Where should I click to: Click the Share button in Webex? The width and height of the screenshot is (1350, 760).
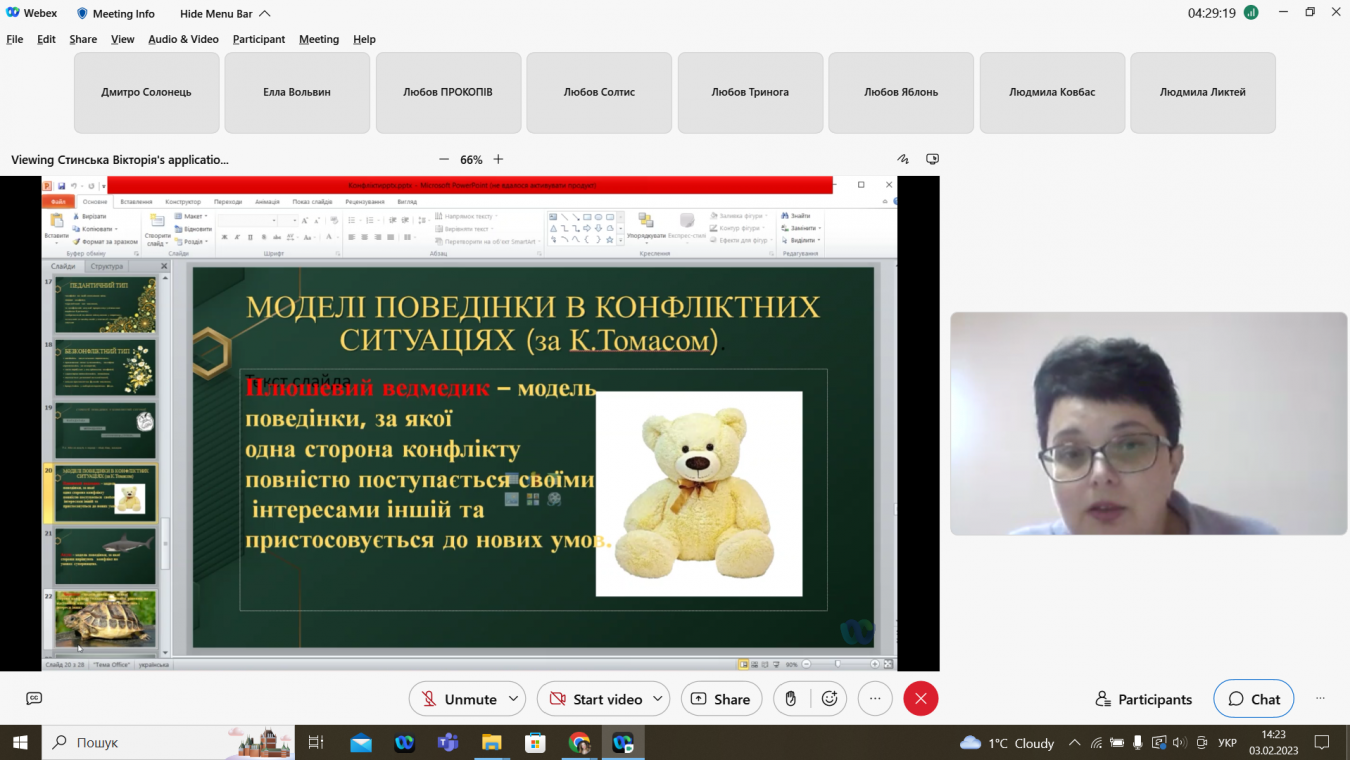[721, 698]
